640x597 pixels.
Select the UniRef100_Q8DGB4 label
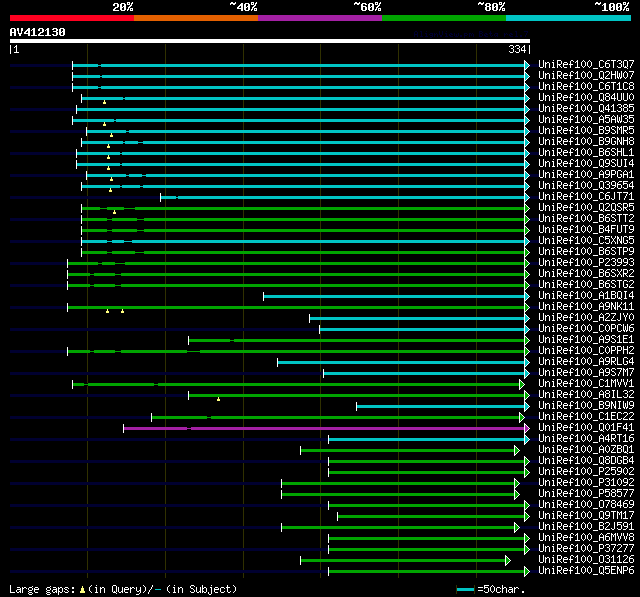pyautogui.click(x=586, y=461)
